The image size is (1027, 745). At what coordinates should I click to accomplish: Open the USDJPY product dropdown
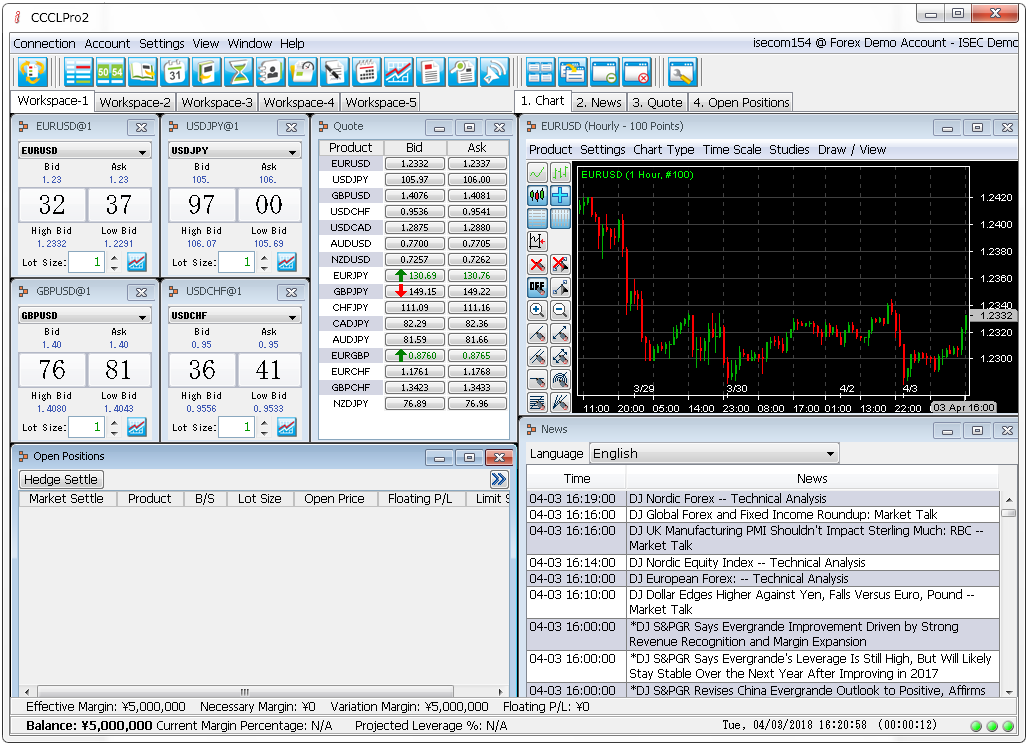pos(235,151)
